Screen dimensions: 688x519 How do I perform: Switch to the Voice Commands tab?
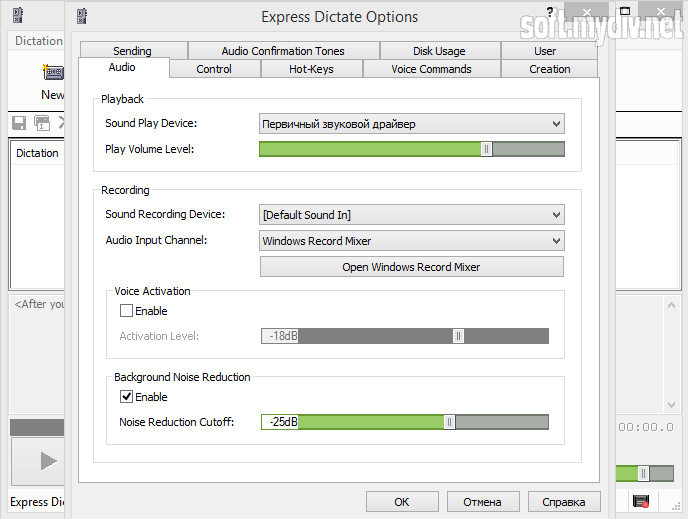click(431, 69)
